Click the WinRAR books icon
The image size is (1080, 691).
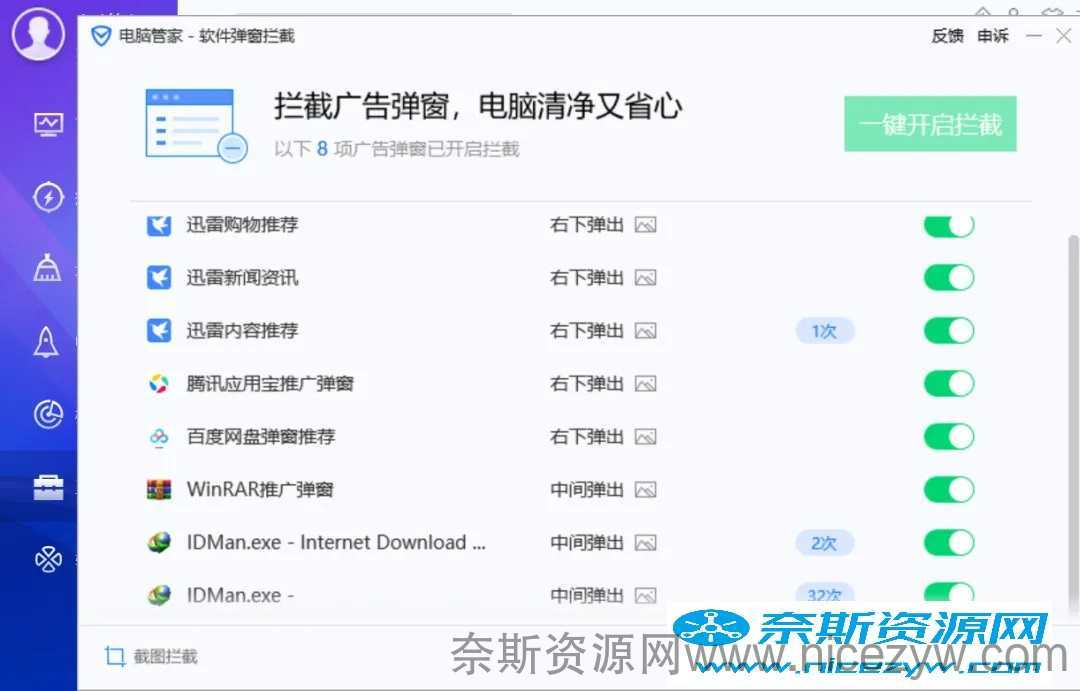click(159, 490)
